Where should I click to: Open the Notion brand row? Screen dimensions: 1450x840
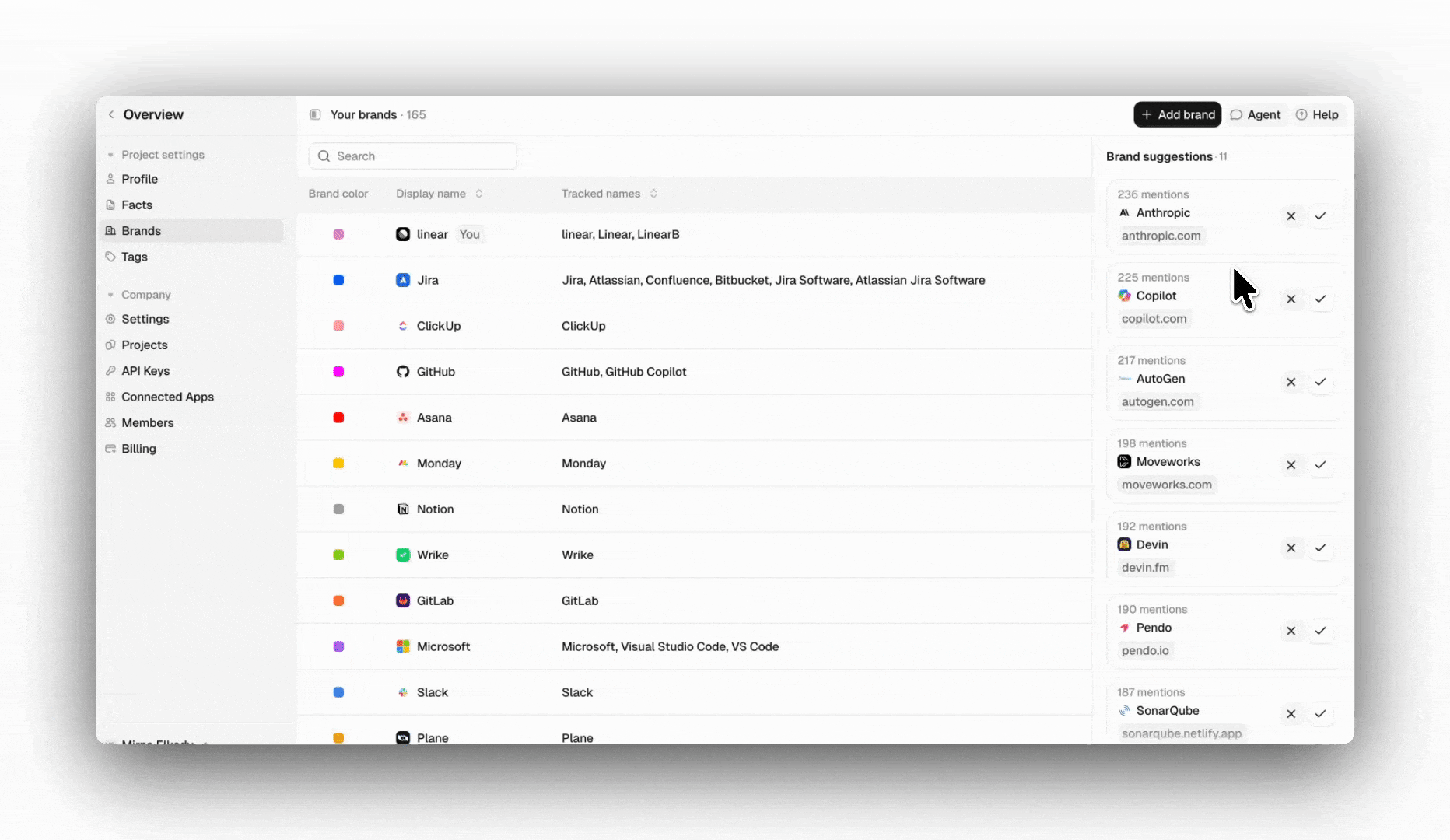(x=695, y=509)
